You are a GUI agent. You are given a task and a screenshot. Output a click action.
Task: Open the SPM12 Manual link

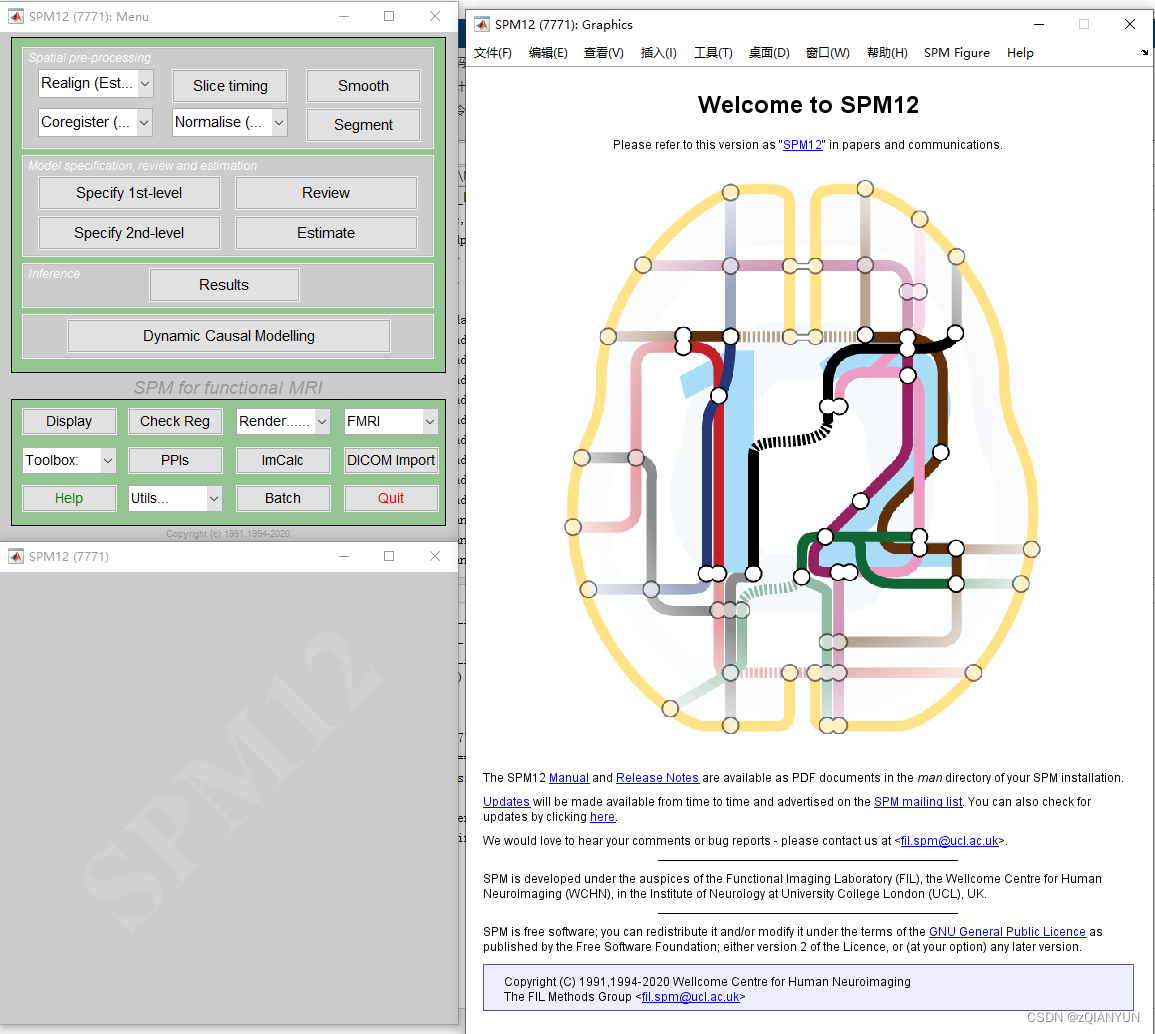click(569, 777)
